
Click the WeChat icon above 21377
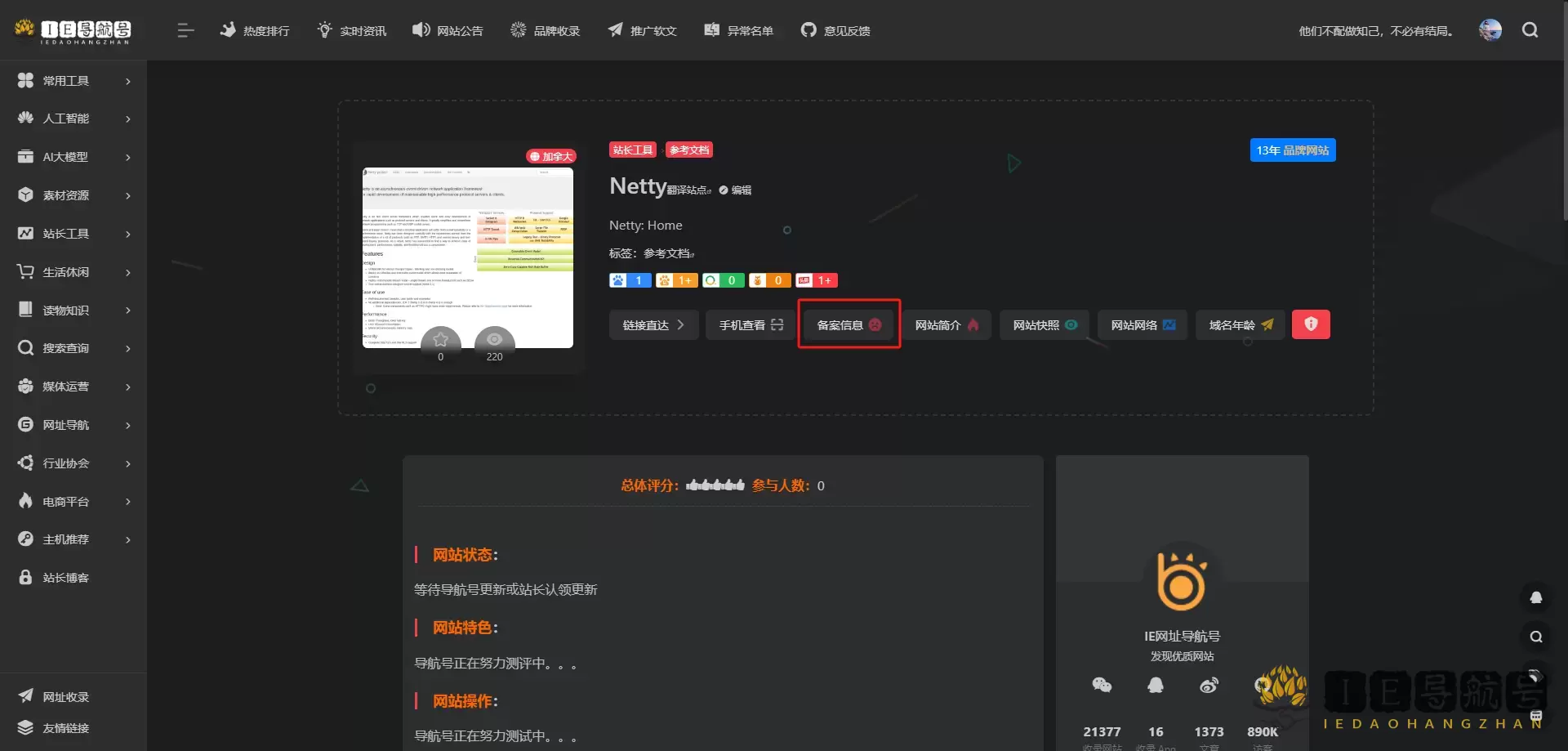[x=1102, y=685]
